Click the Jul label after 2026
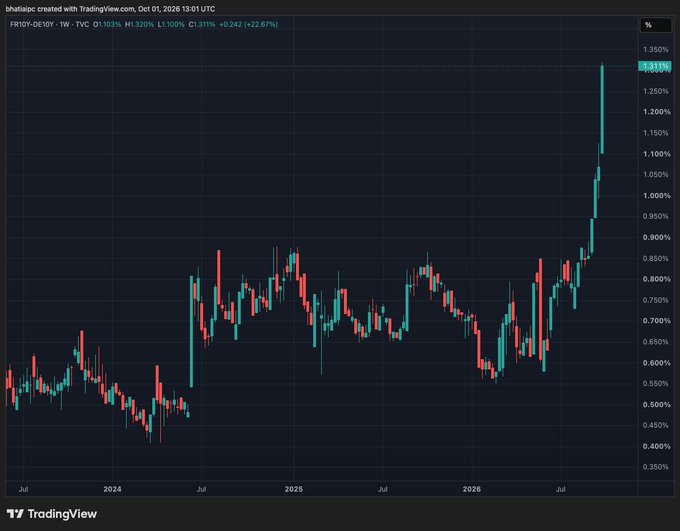The image size is (680, 531). (561, 489)
